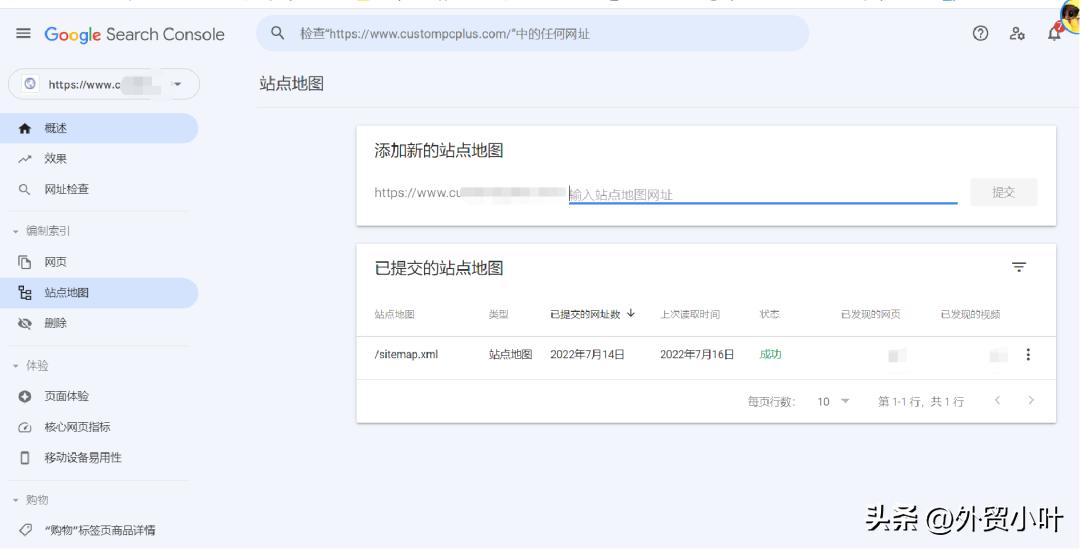Image resolution: width=1080 pixels, height=549 pixels.
Task: Click the Google Search Console logo
Action: (x=134, y=34)
